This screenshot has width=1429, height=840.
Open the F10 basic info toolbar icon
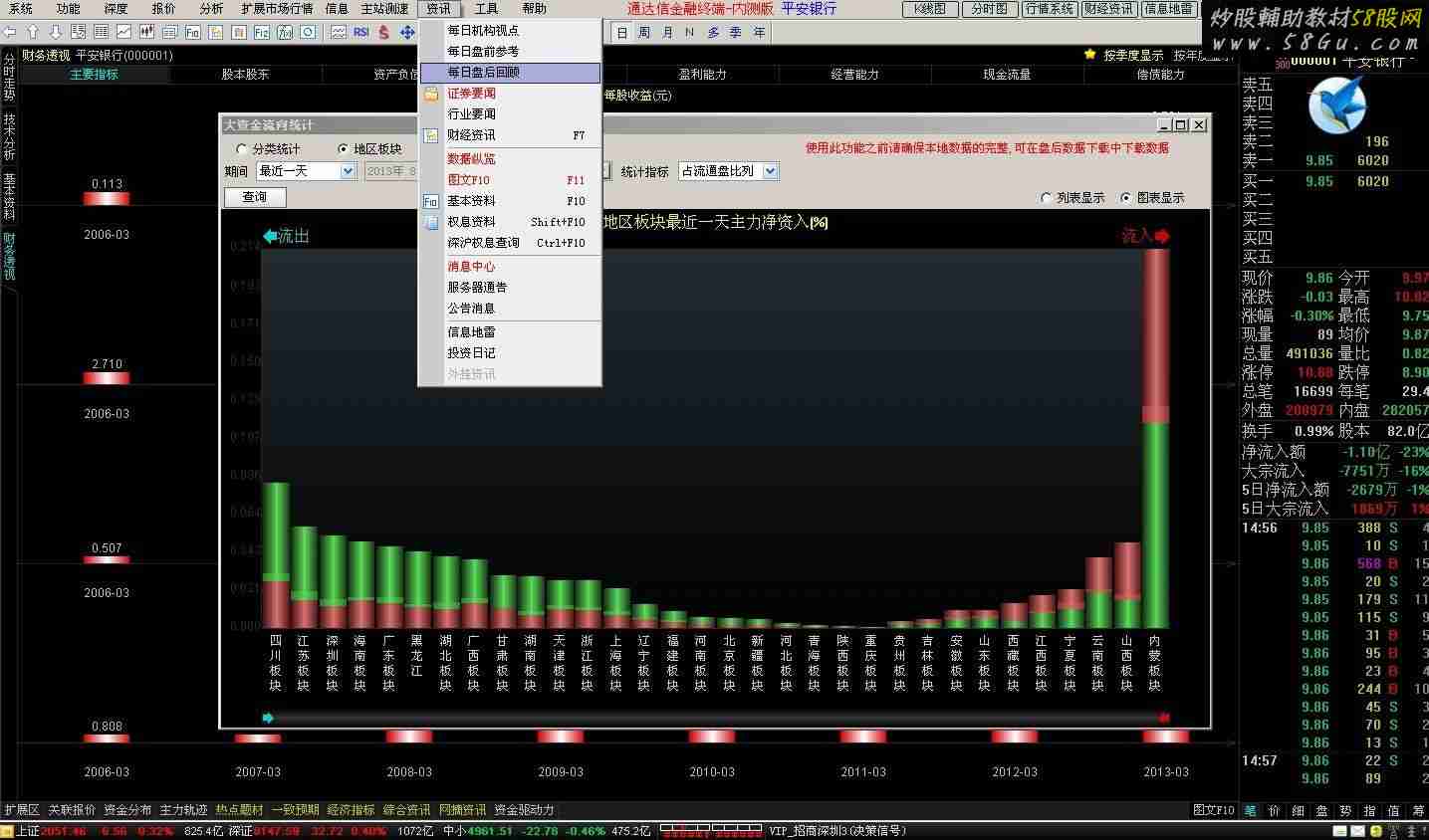click(x=193, y=32)
